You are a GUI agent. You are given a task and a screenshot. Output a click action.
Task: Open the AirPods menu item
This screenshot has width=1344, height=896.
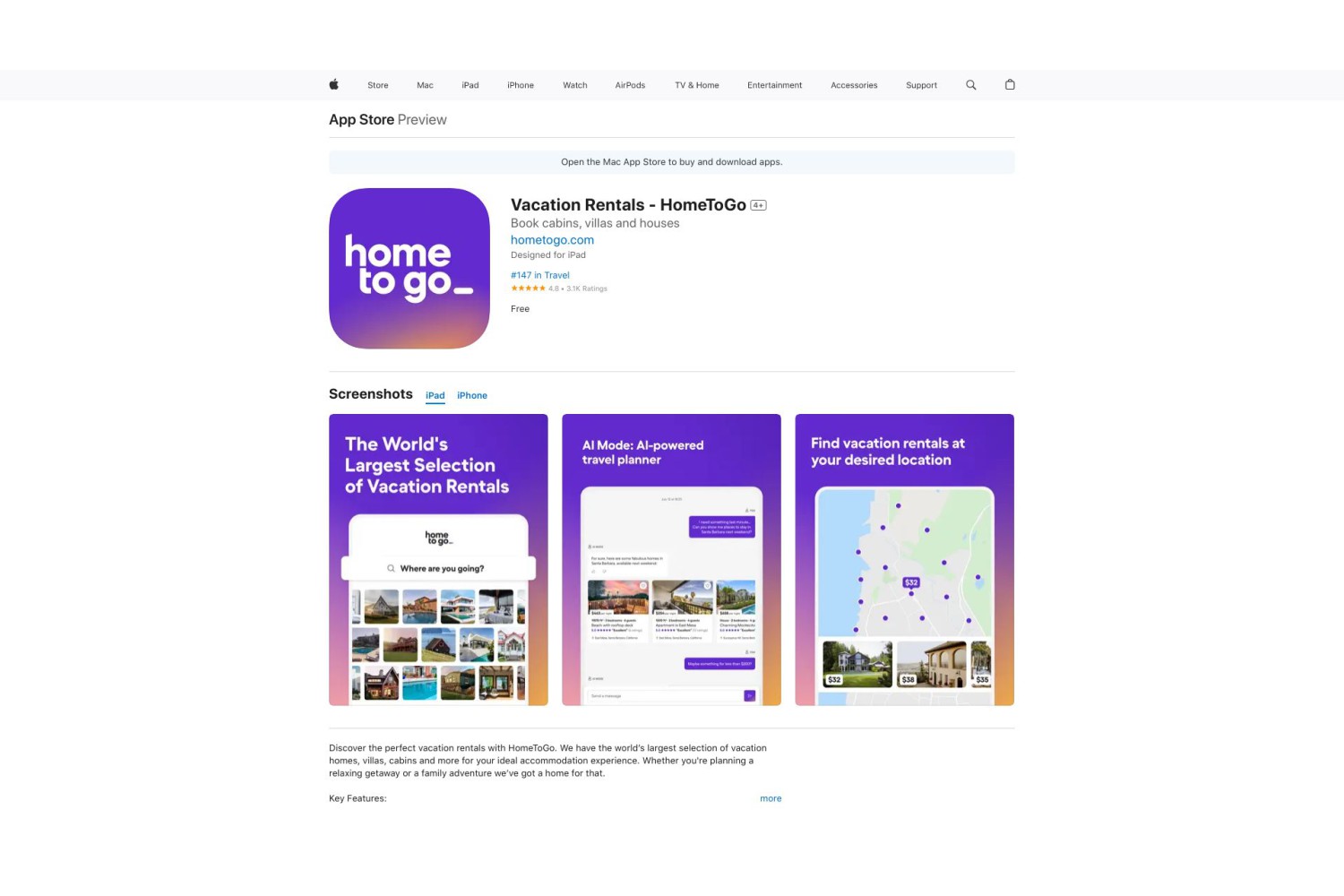pyautogui.click(x=630, y=85)
